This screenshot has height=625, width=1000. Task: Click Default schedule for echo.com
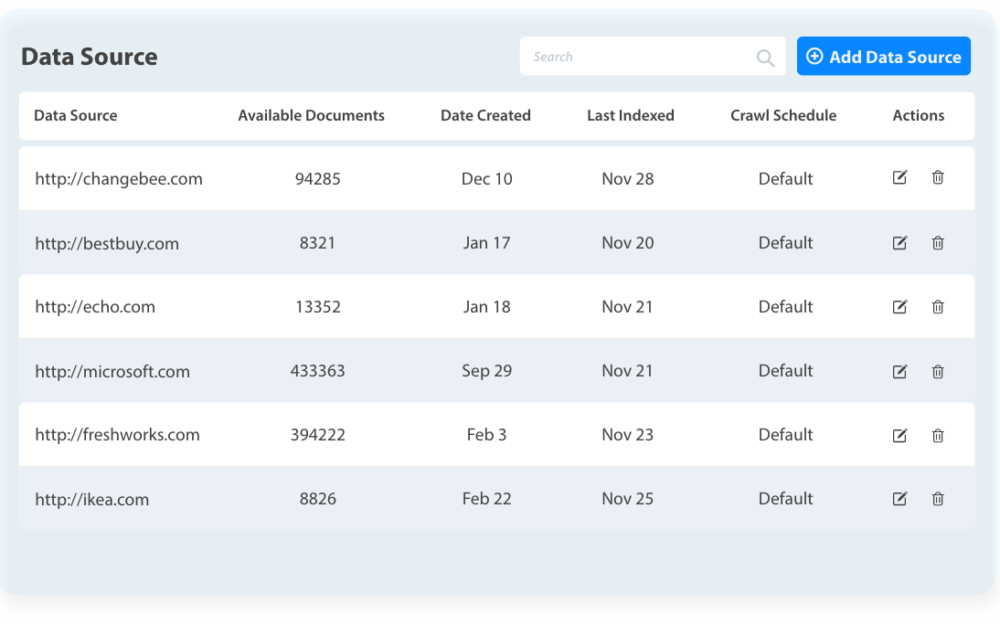(x=785, y=307)
